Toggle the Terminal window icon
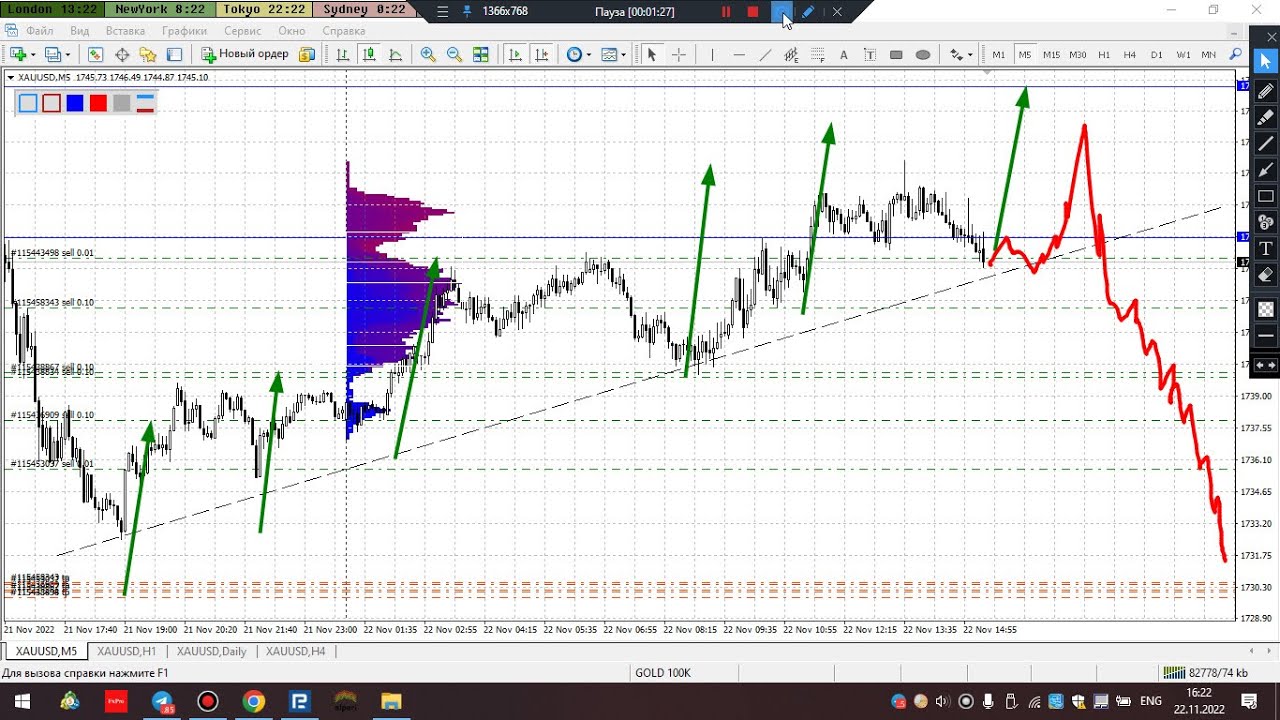Viewport: 1280px width, 720px height. point(174,54)
